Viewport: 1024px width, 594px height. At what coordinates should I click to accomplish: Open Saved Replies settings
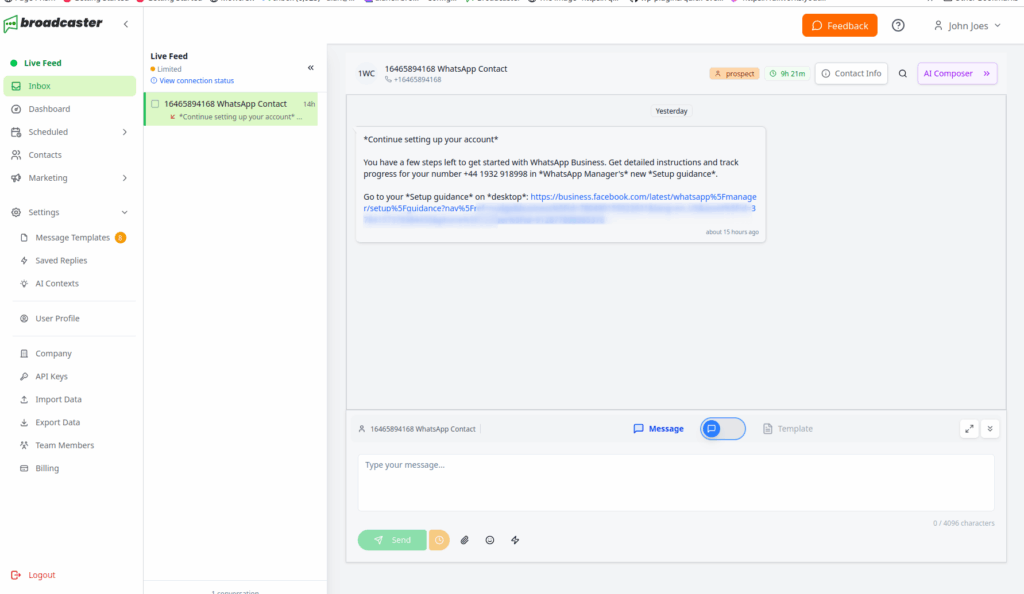pyautogui.click(x=61, y=260)
